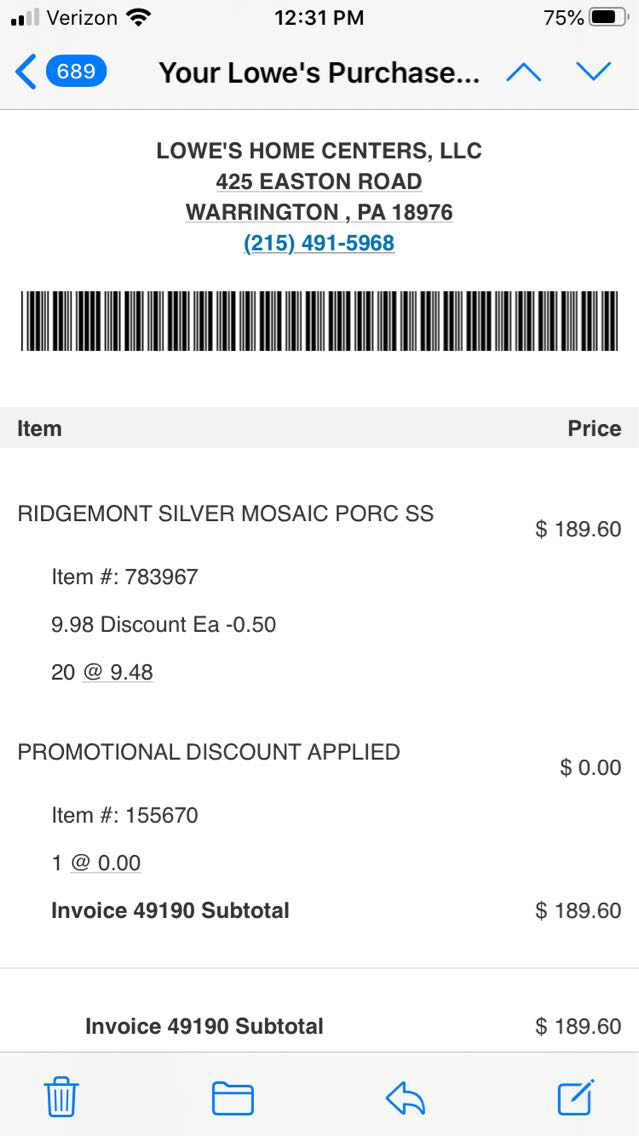The width and height of the screenshot is (639, 1136).
Task: Go to next email with down arrow
Action: (x=593, y=72)
